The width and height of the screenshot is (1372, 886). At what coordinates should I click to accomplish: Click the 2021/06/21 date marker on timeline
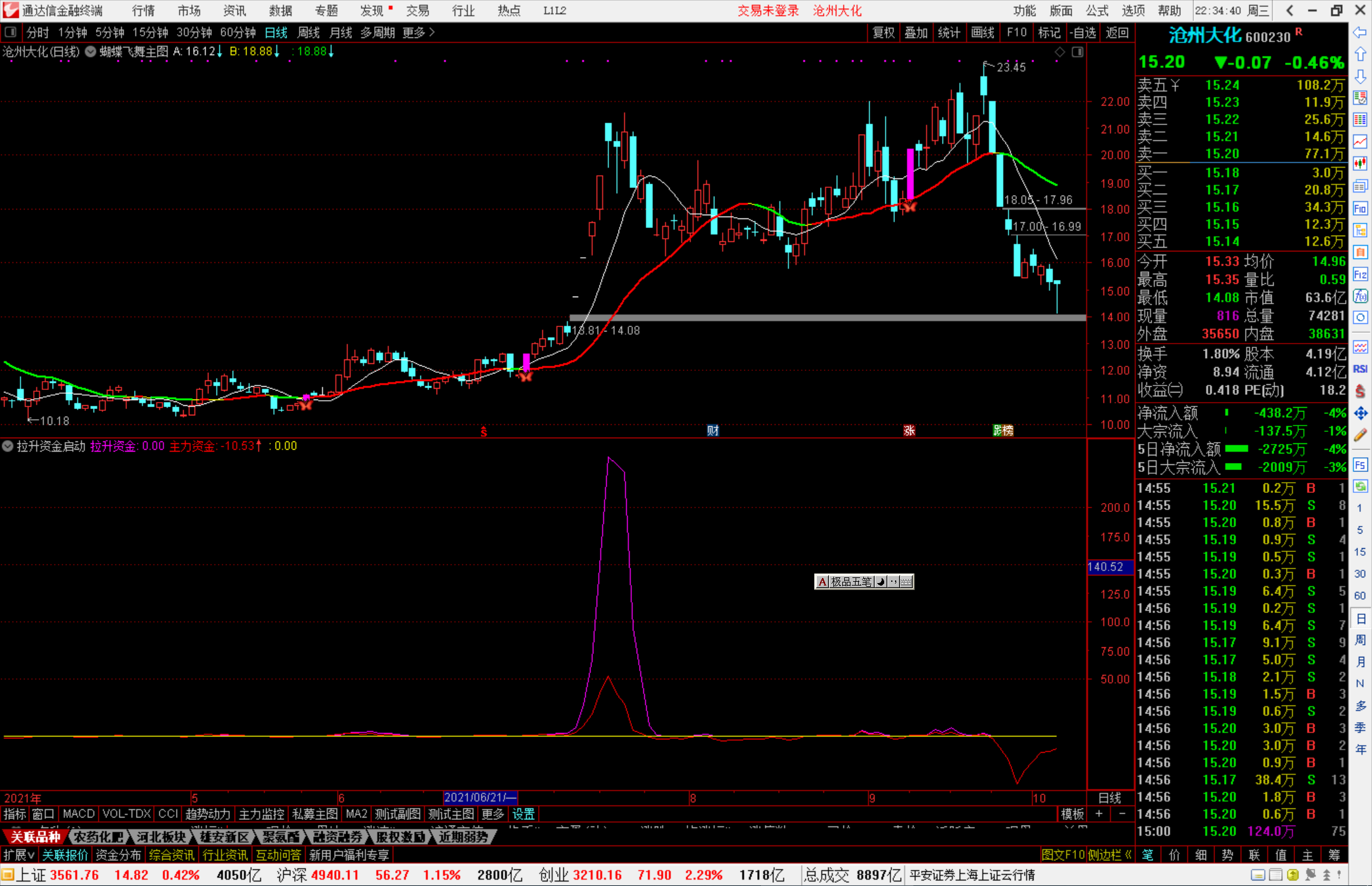click(x=480, y=798)
